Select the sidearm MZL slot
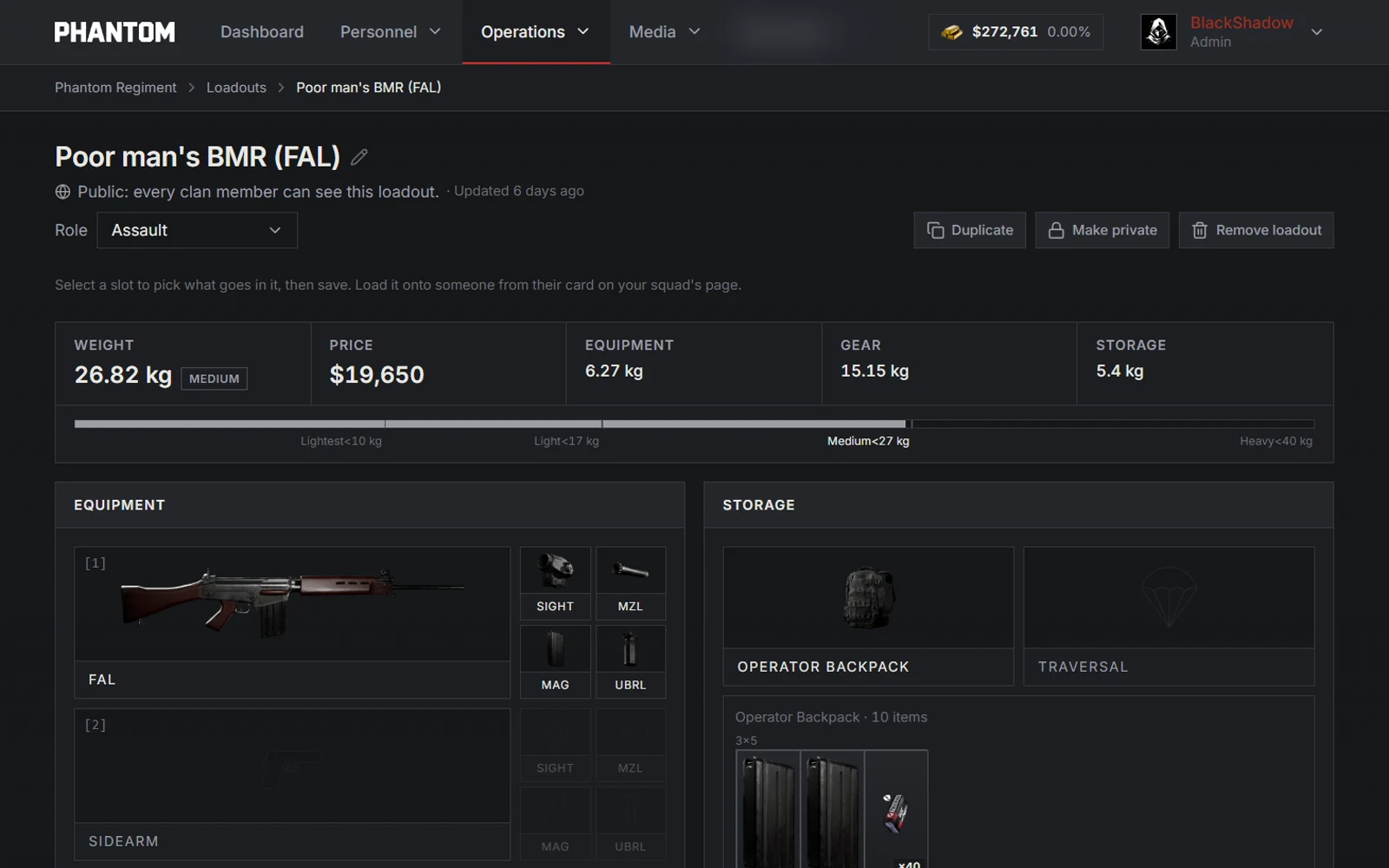Screen dimensions: 1389x868 click(x=630, y=744)
